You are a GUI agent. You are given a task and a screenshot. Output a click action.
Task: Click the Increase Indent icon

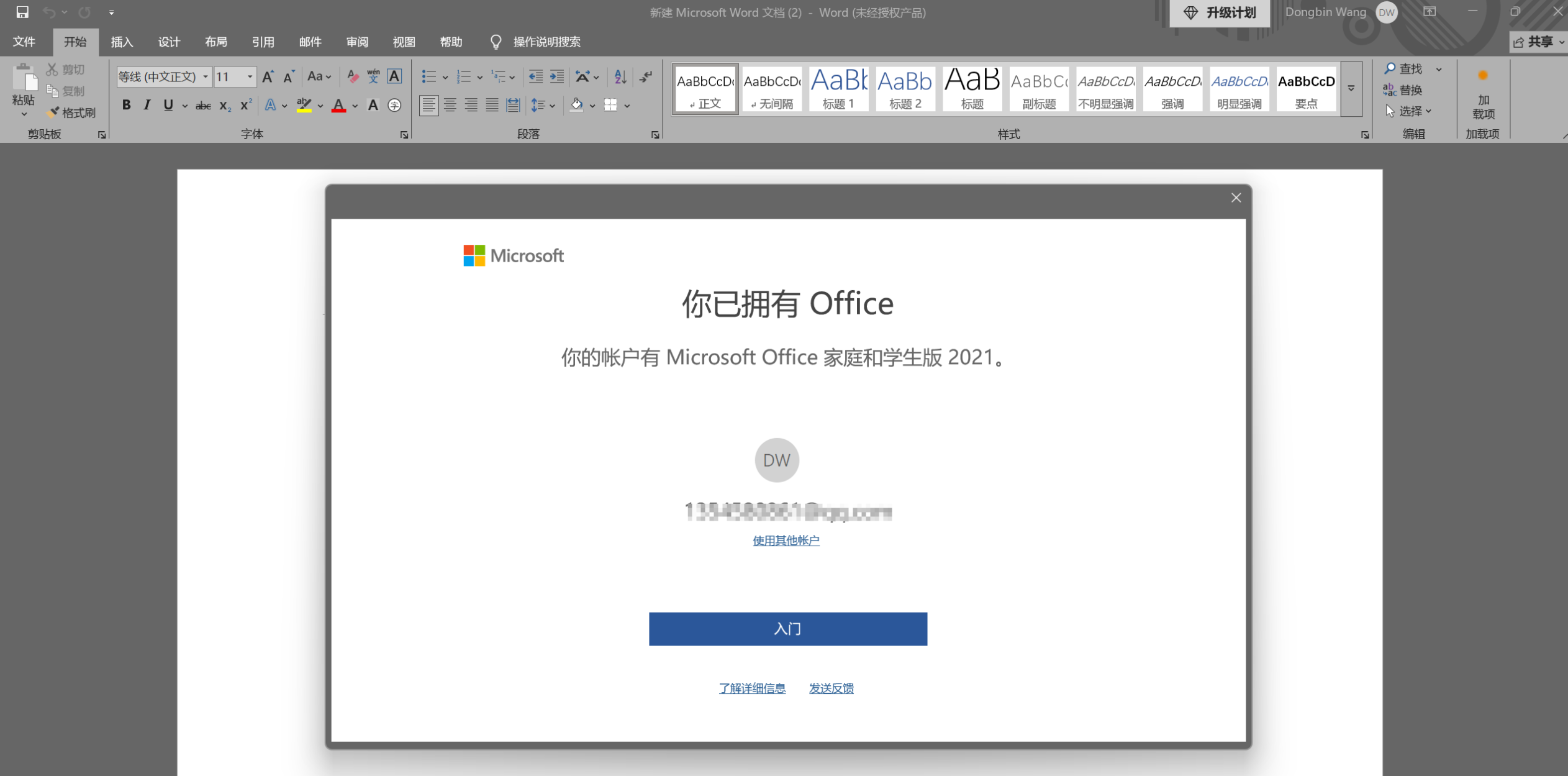click(x=557, y=76)
